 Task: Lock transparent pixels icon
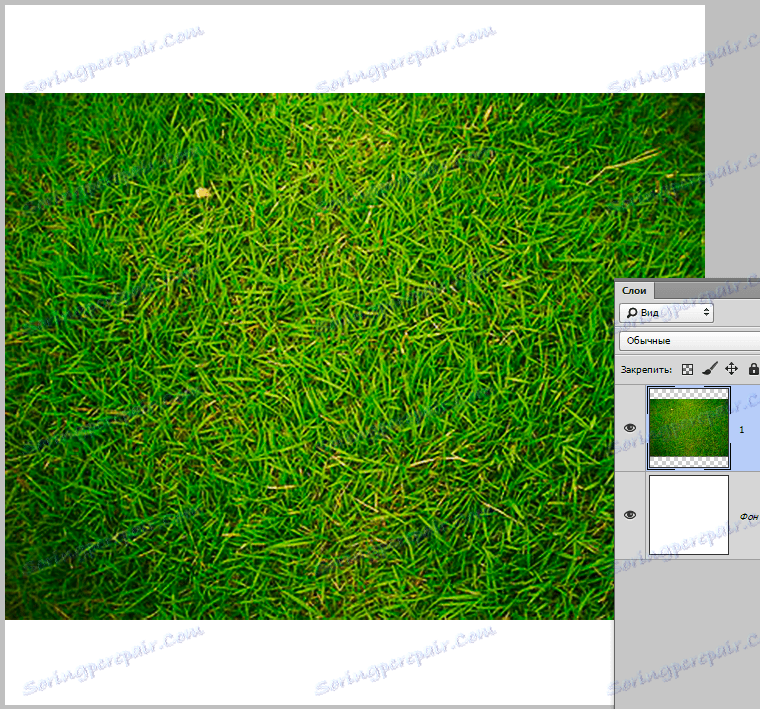687,369
